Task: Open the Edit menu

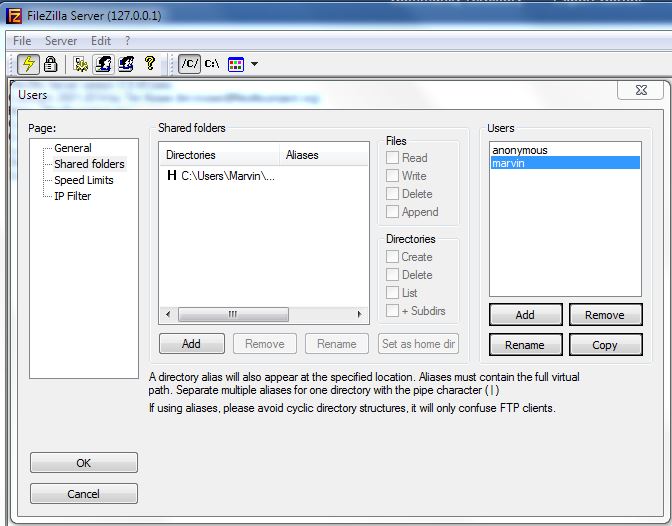Action: 101,41
